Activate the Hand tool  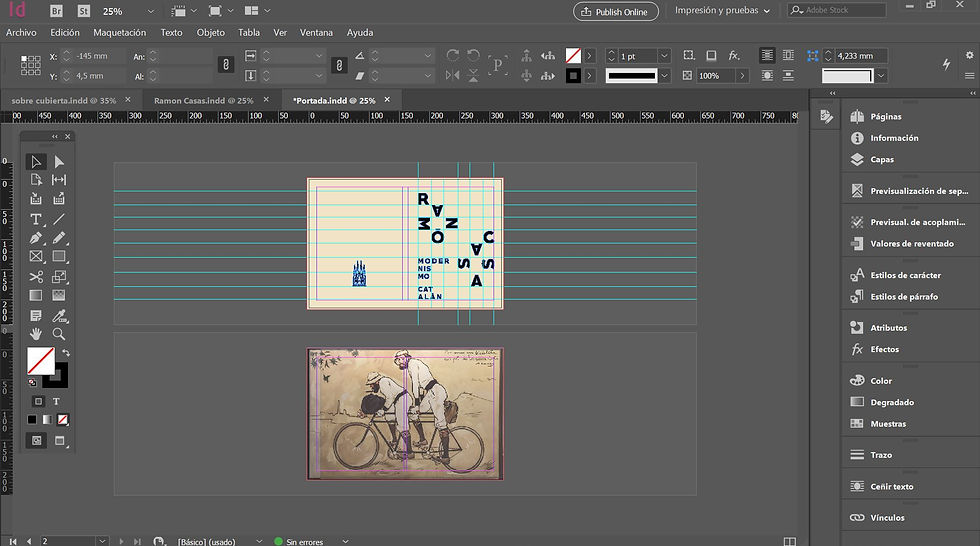click(36, 334)
